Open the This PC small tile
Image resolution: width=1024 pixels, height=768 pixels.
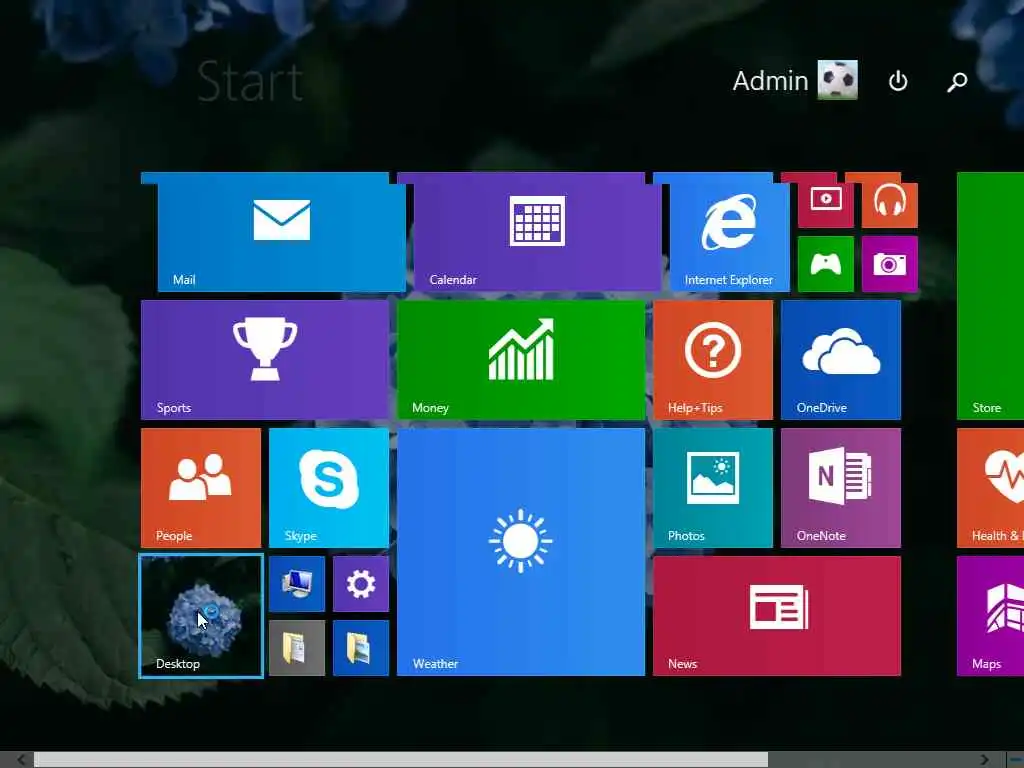pyautogui.click(x=296, y=584)
